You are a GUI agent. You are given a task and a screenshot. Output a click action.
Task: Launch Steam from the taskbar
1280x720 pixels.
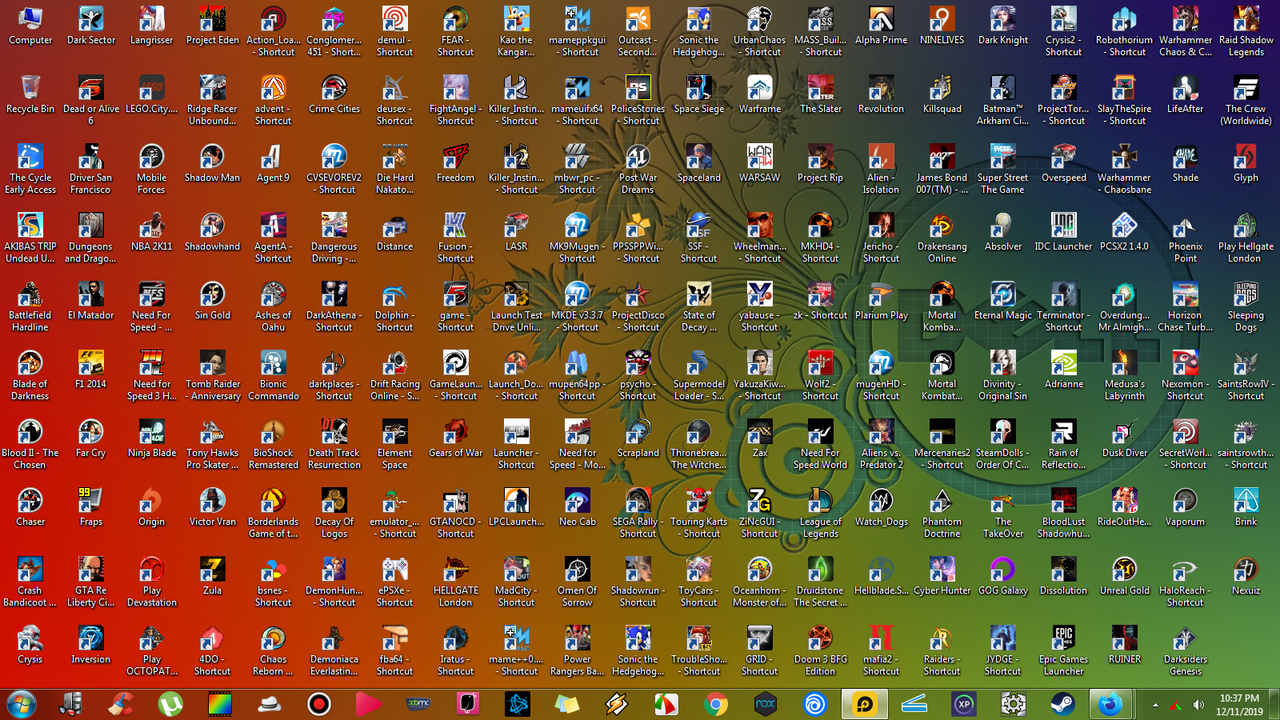tap(1062, 704)
